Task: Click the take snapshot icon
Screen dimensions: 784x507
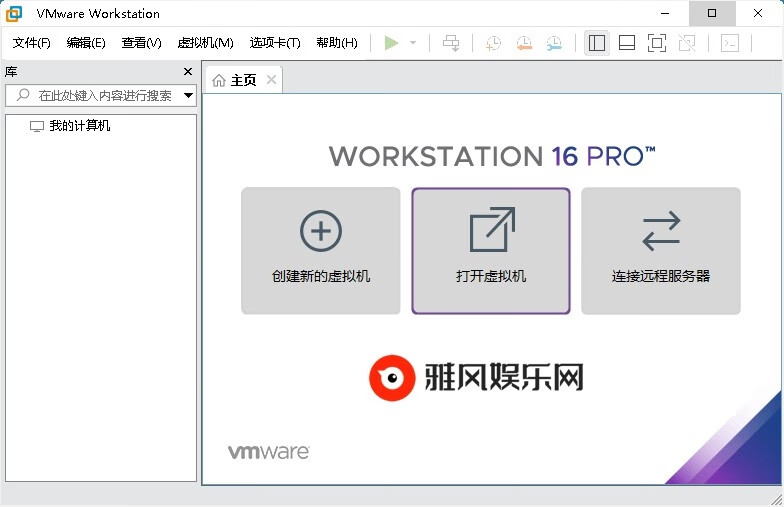Action: pyautogui.click(x=493, y=43)
